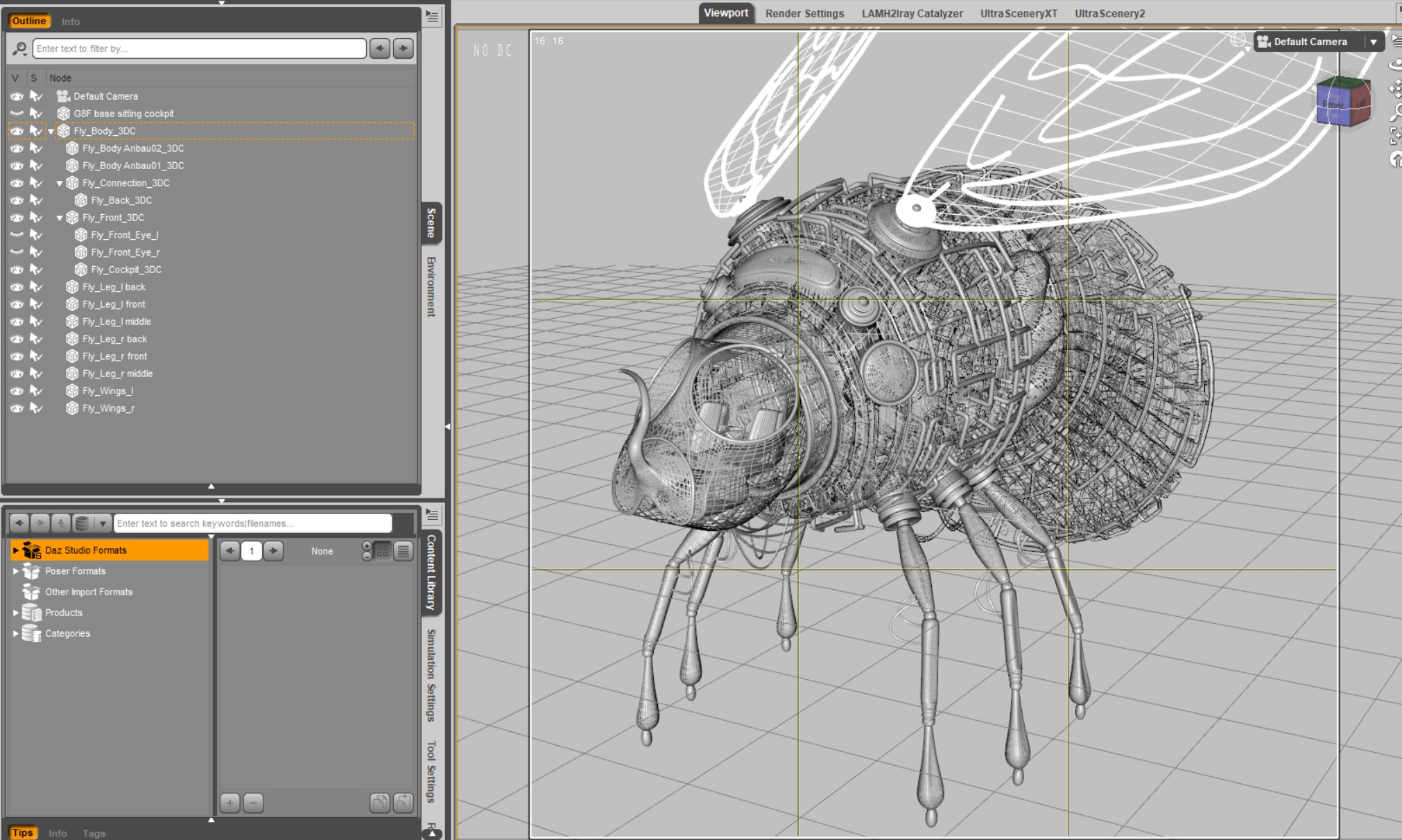Click the view cube in the viewport
Screen dimensions: 1402x840
tap(1342, 102)
